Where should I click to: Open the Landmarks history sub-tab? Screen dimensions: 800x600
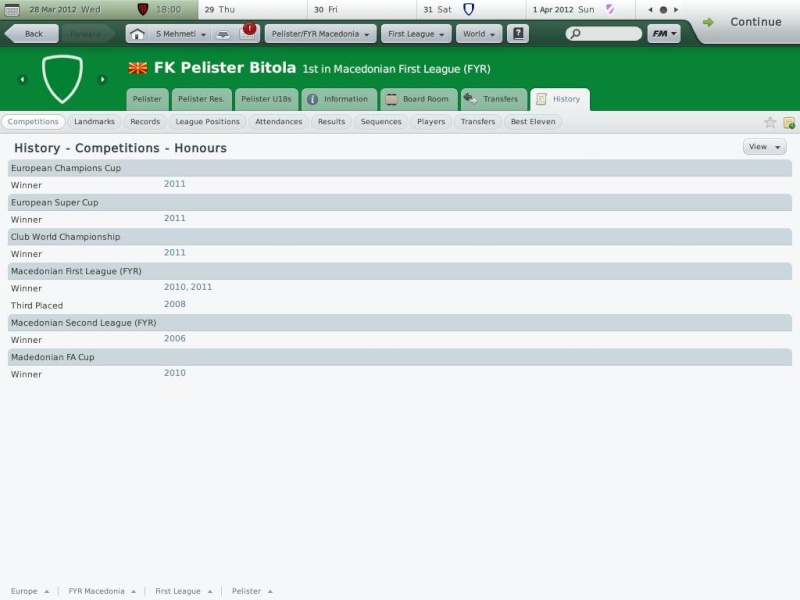pos(94,122)
